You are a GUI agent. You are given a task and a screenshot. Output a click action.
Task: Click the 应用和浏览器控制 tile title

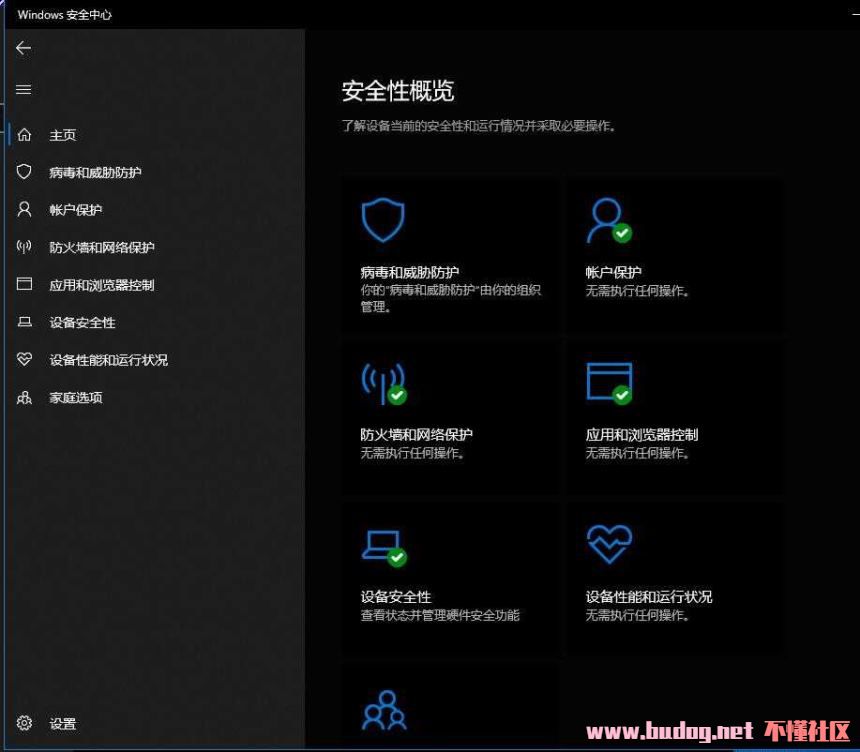tap(642, 434)
